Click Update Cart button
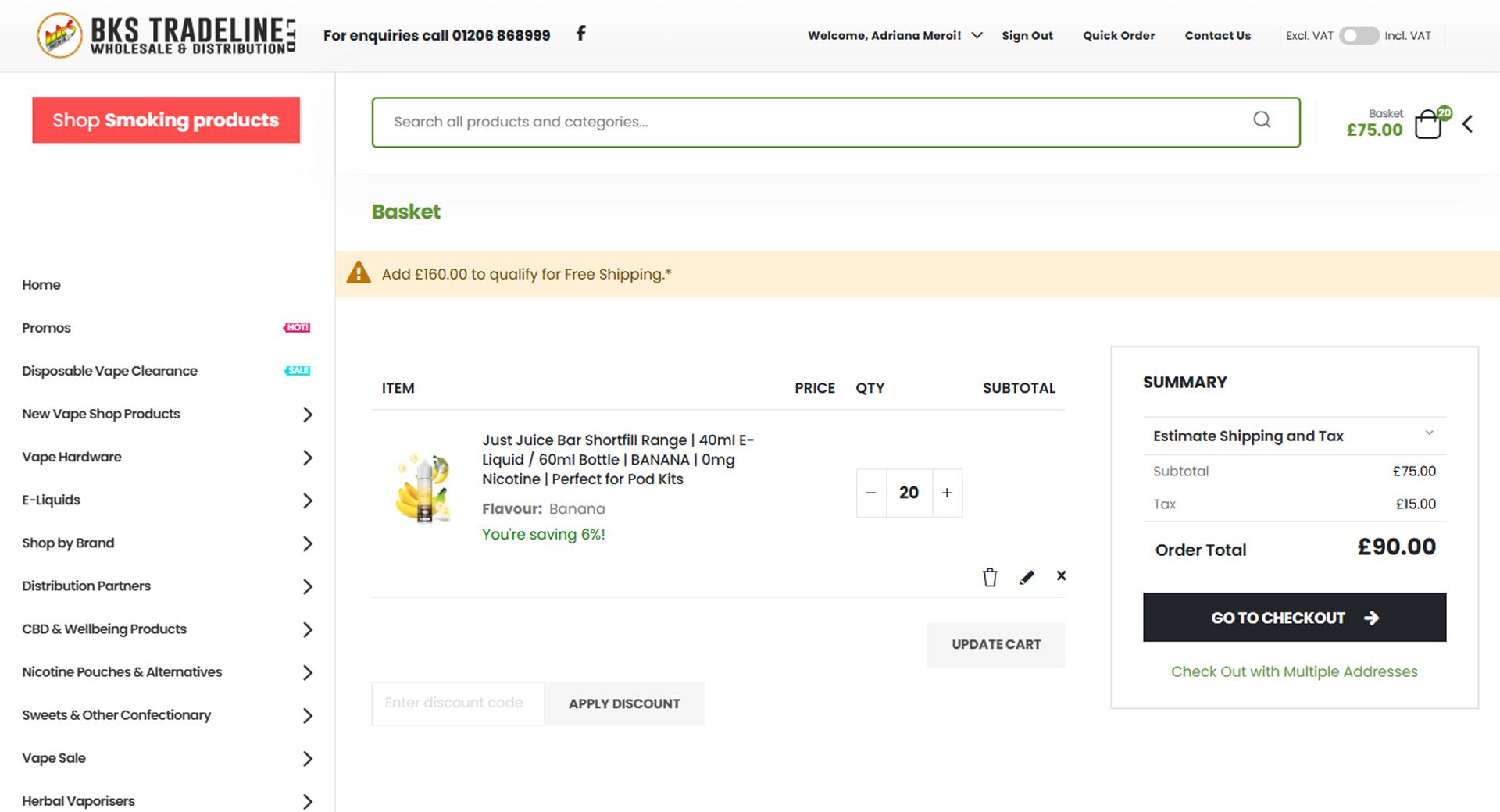The width and height of the screenshot is (1500, 812). coord(996,644)
